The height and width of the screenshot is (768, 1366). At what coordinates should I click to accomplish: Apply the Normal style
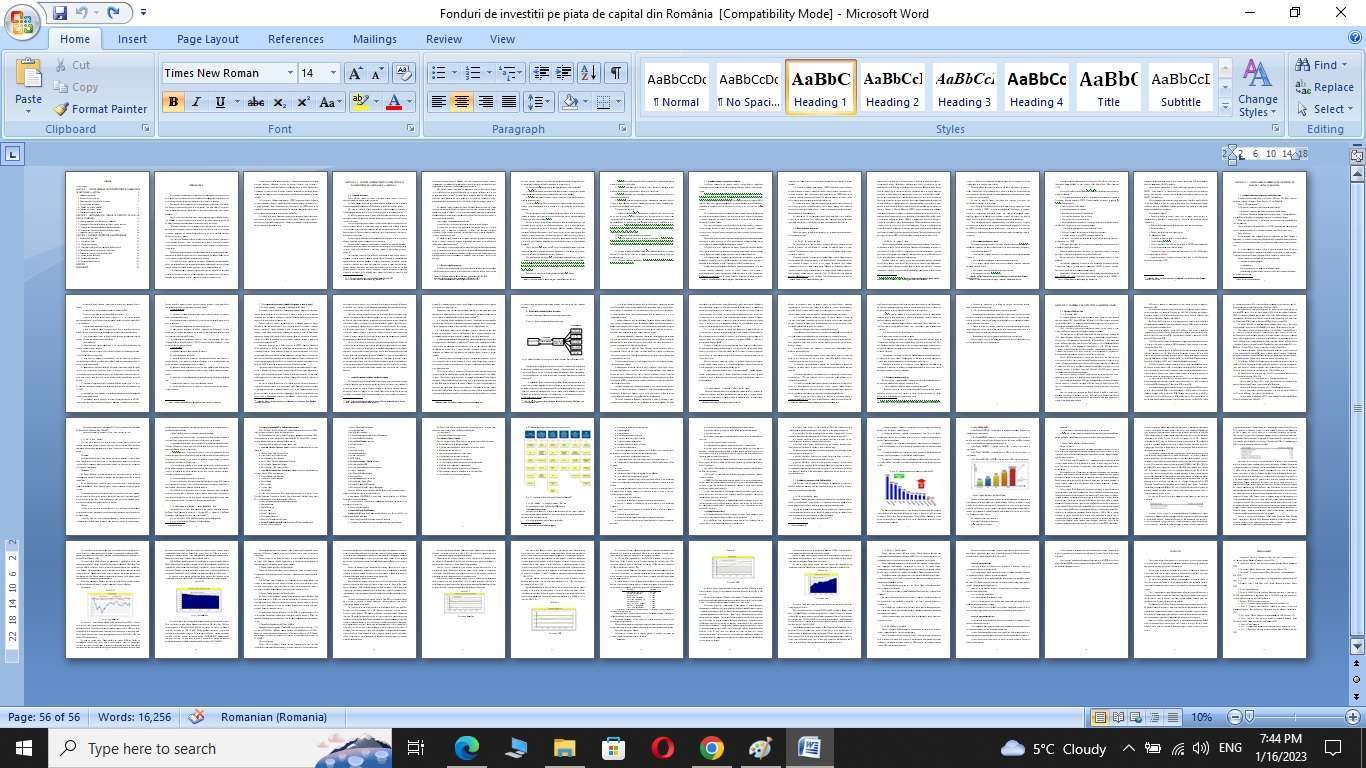pos(676,87)
